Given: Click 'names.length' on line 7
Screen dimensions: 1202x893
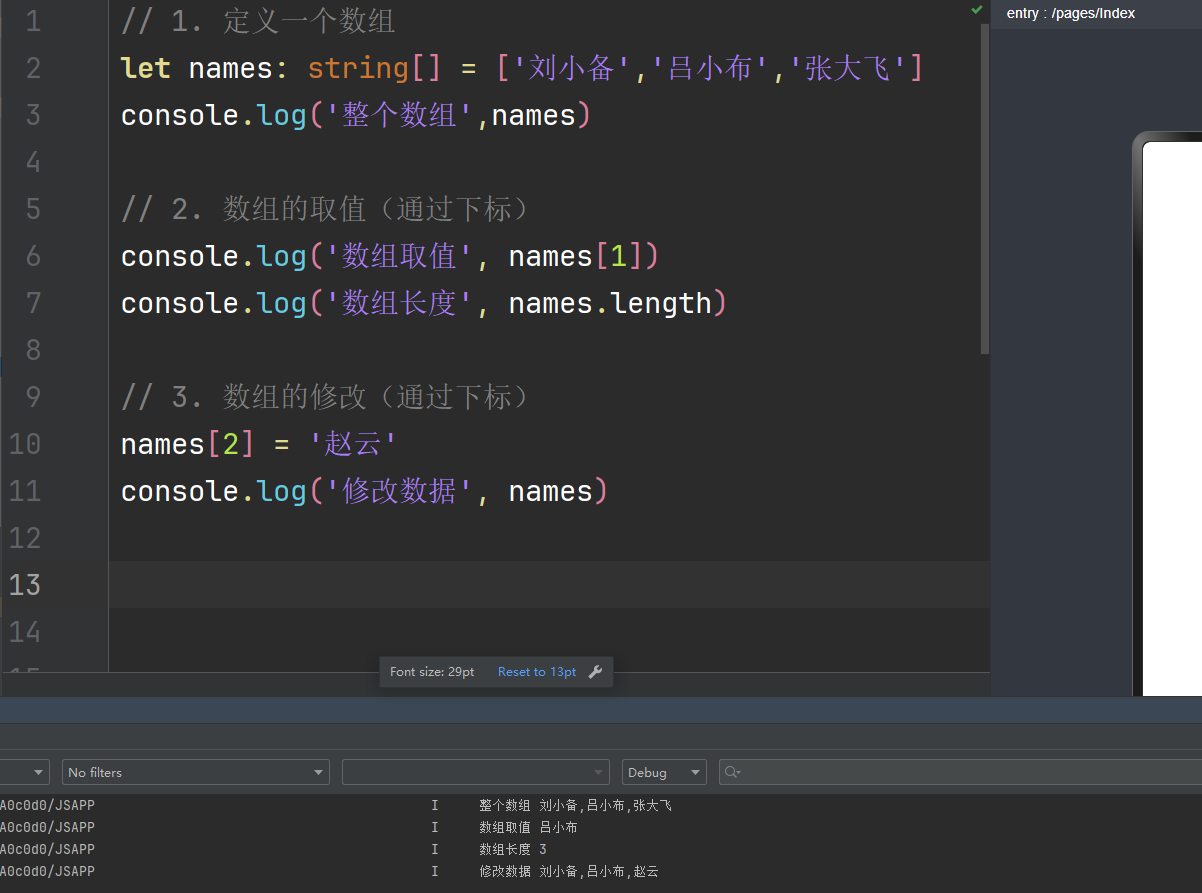Looking at the screenshot, I should (610, 303).
